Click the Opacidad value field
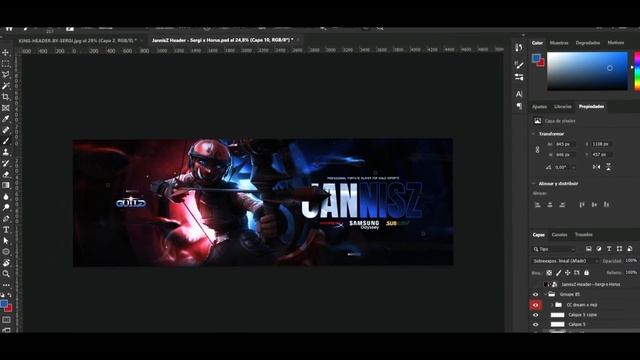 tap(630, 261)
